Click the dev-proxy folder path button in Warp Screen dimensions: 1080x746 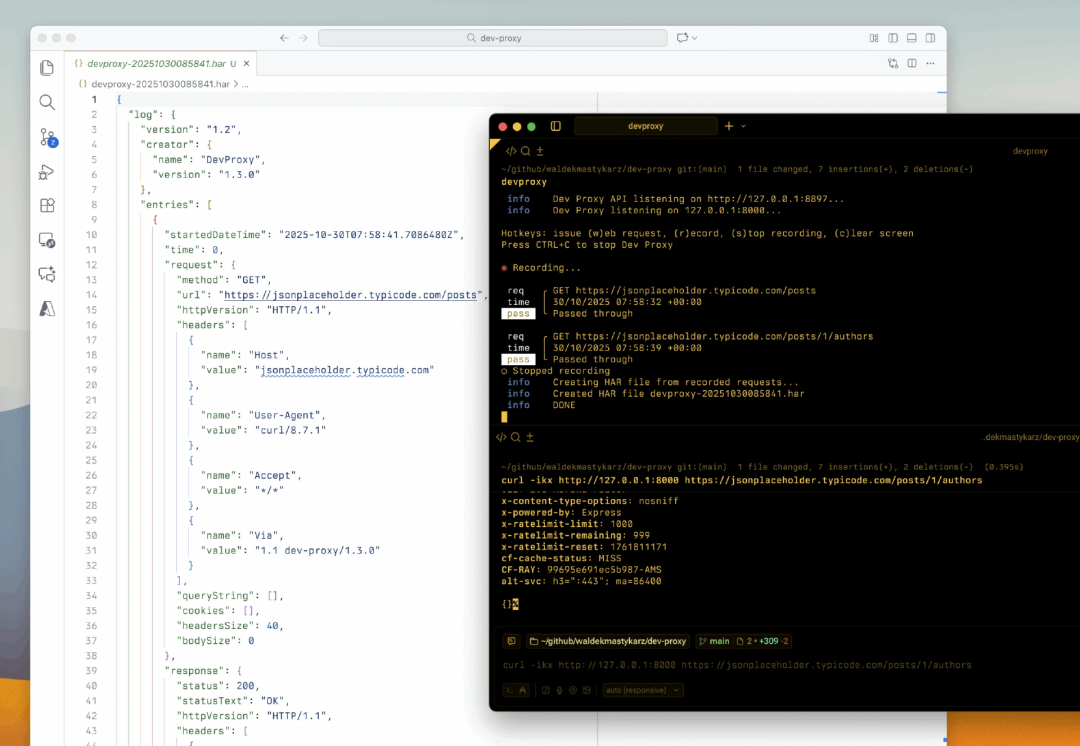tap(606, 641)
